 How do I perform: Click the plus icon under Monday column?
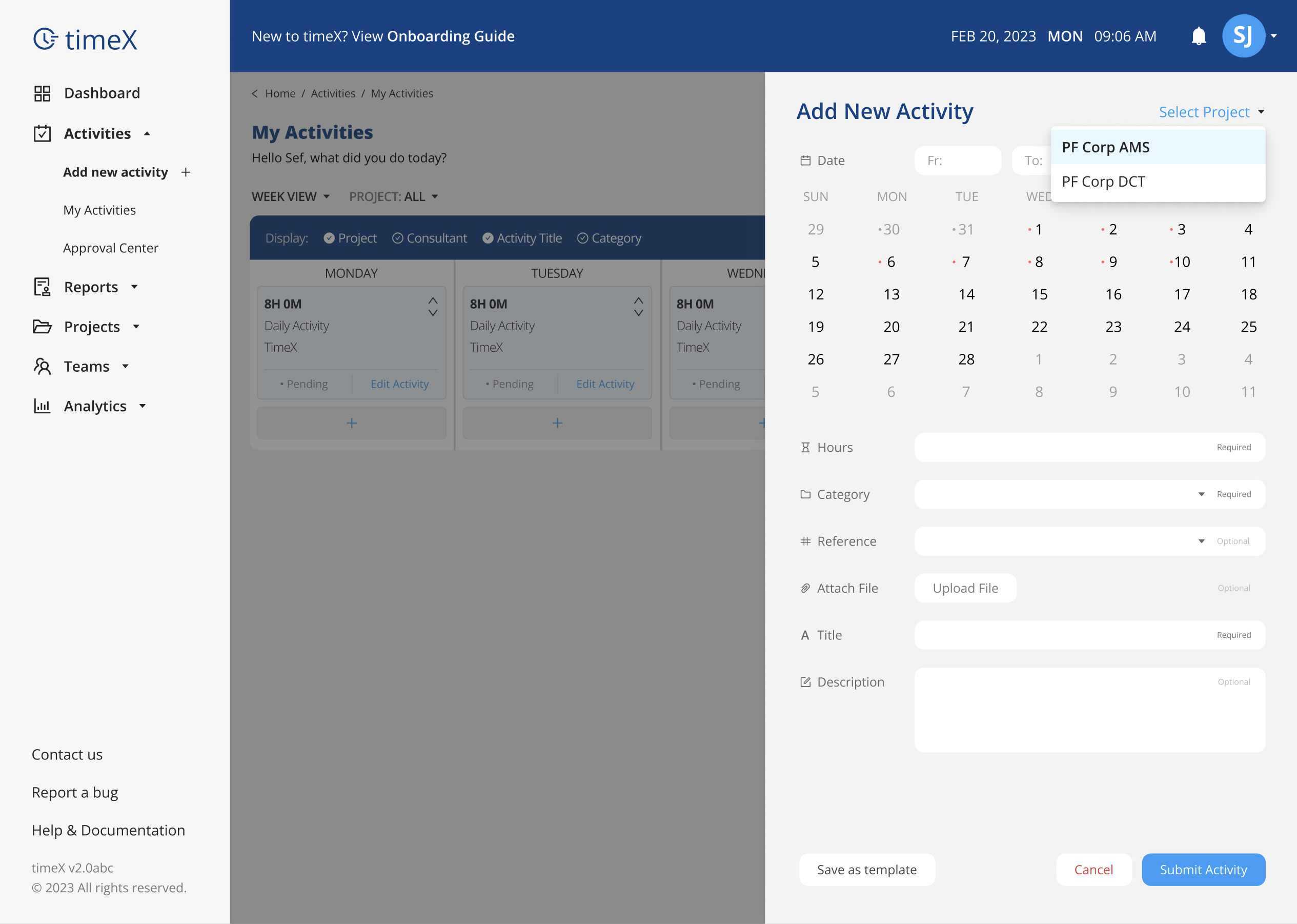[x=352, y=423]
